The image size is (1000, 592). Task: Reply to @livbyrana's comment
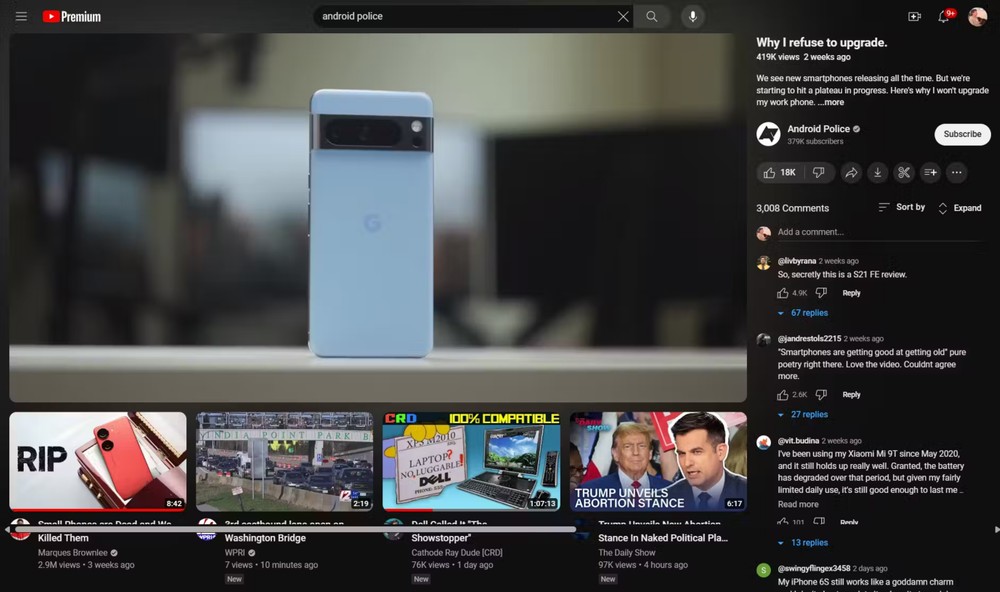coord(851,293)
